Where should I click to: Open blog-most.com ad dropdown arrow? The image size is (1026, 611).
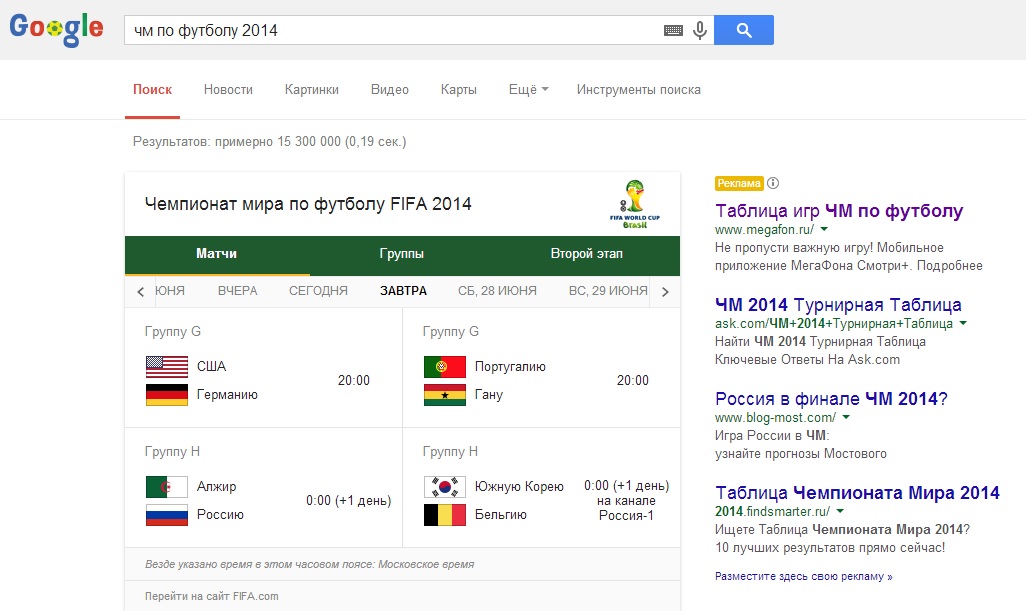845,417
